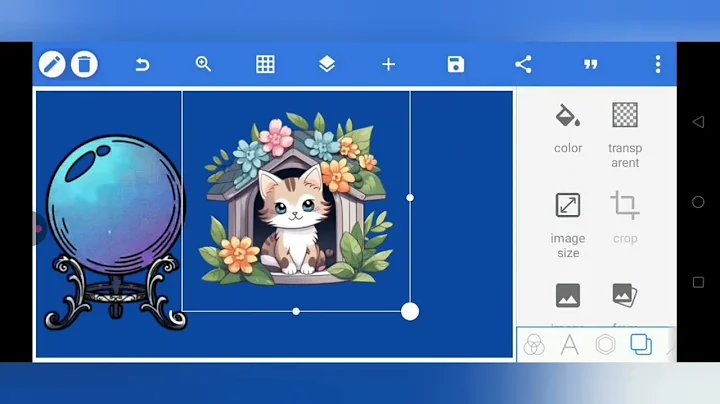Open the layers panel
The image size is (720, 404).
point(327,64)
